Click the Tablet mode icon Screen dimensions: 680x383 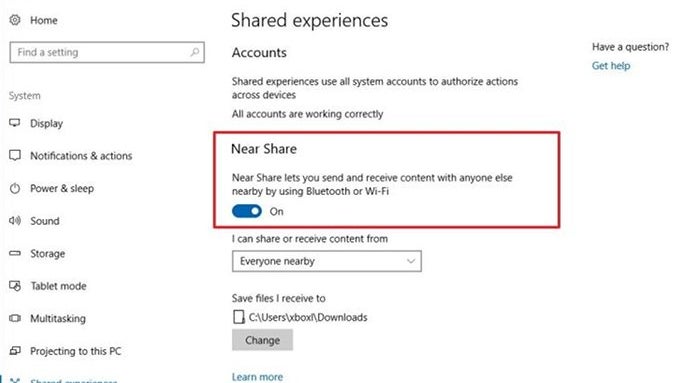[15, 286]
